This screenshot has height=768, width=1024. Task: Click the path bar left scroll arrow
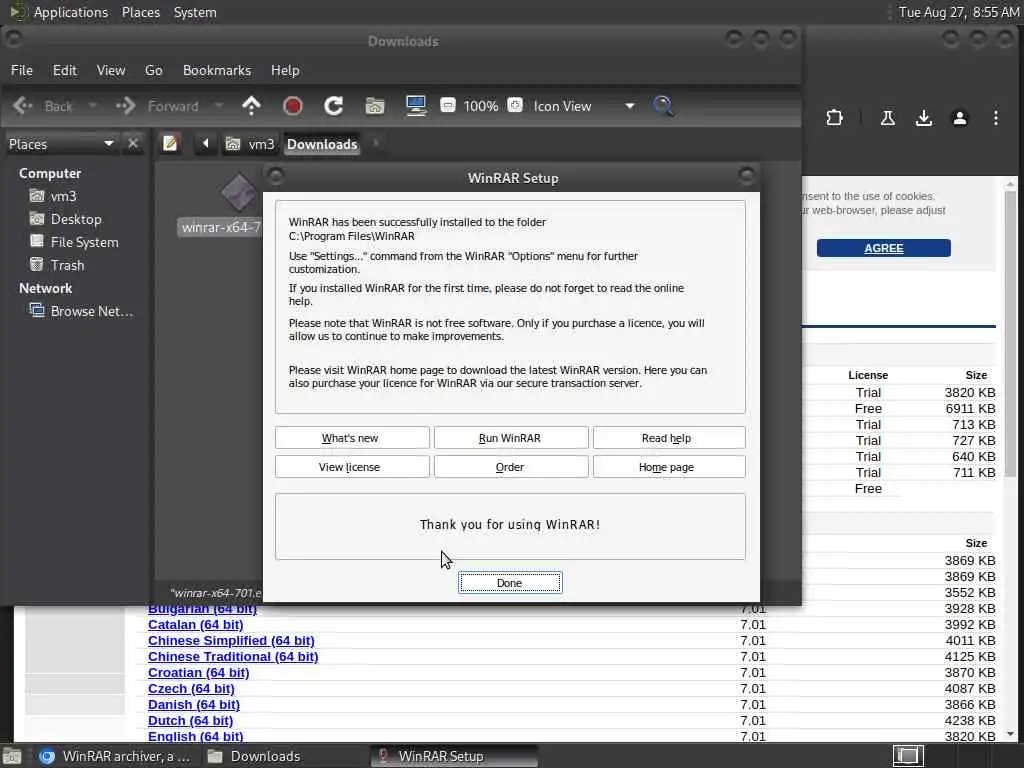tap(205, 143)
